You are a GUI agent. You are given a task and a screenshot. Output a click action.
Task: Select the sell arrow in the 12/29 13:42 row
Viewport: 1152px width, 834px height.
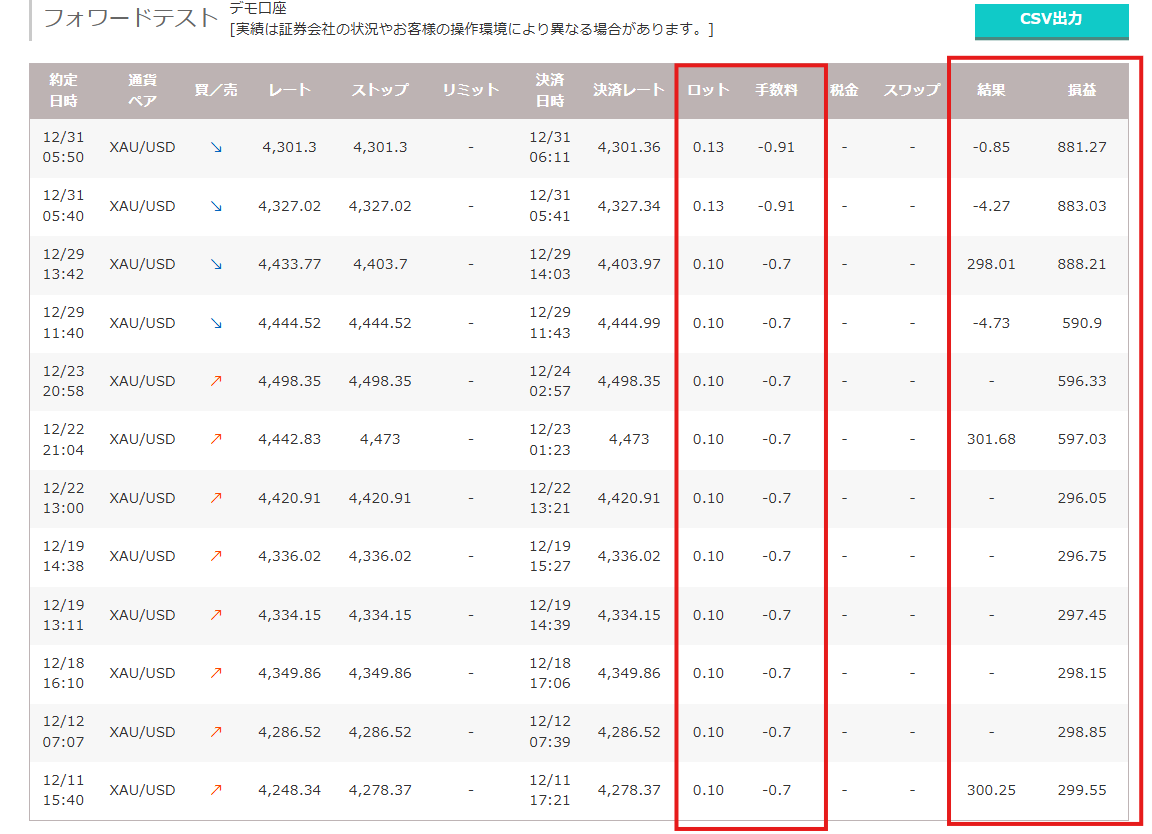(x=216, y=265)
